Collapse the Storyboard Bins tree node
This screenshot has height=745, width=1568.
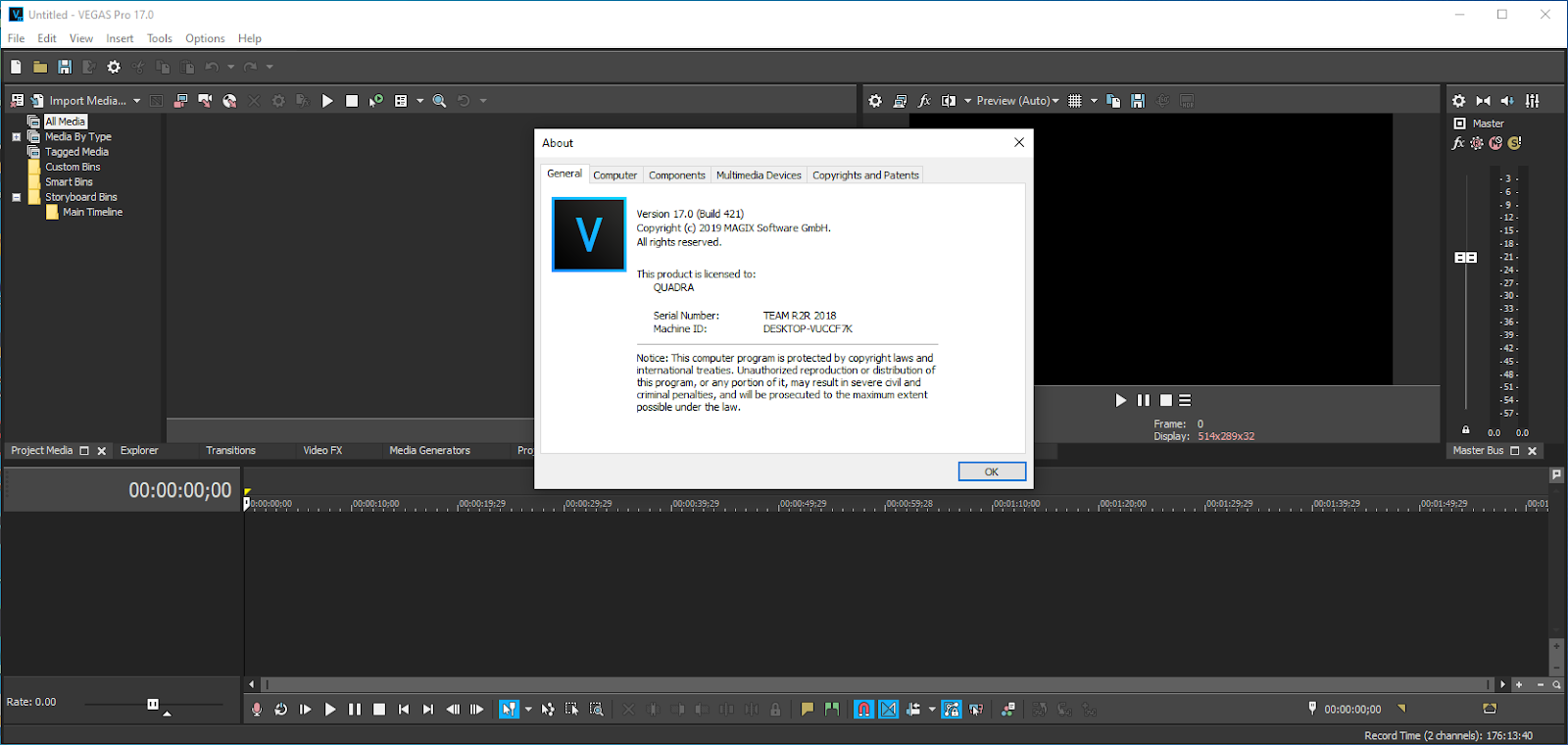pyautogui.click(x=17, y=197)
